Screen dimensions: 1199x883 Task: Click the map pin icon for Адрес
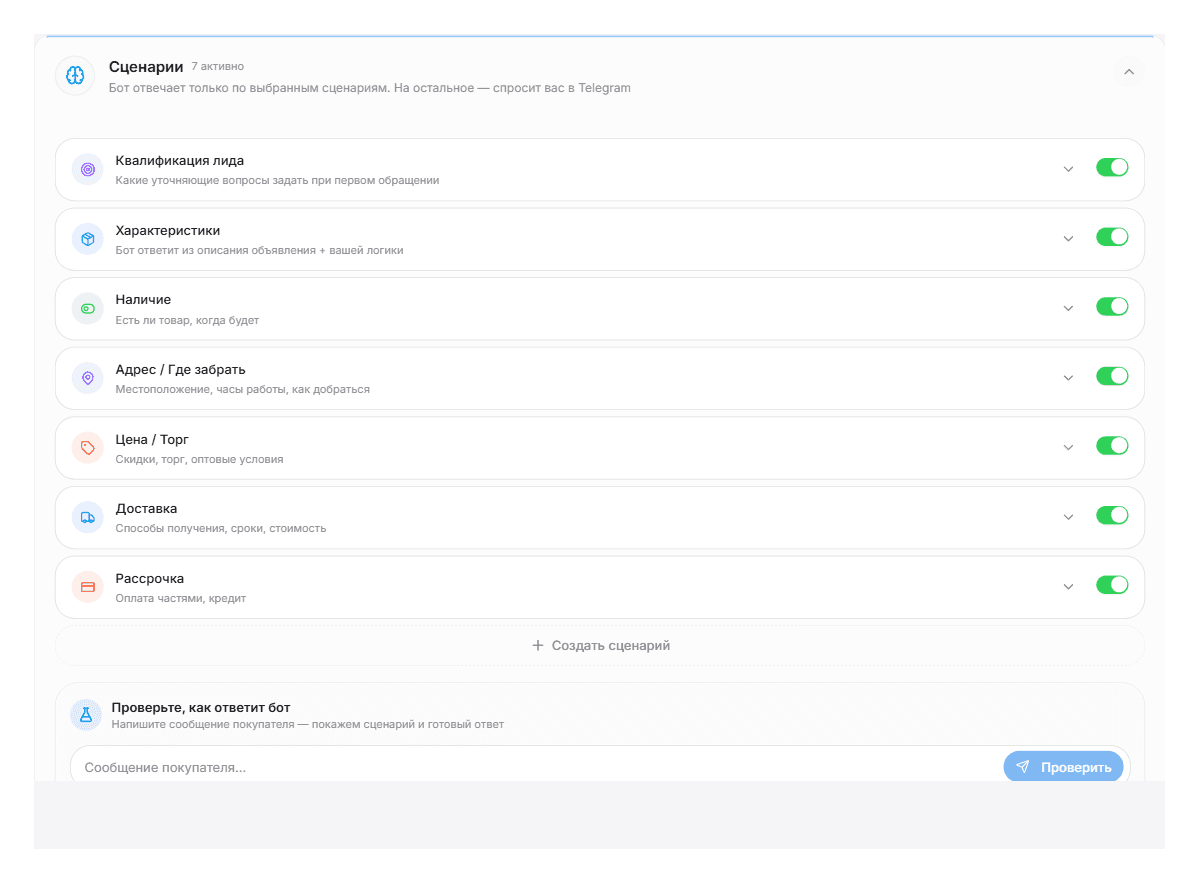[x=88, y=378]
